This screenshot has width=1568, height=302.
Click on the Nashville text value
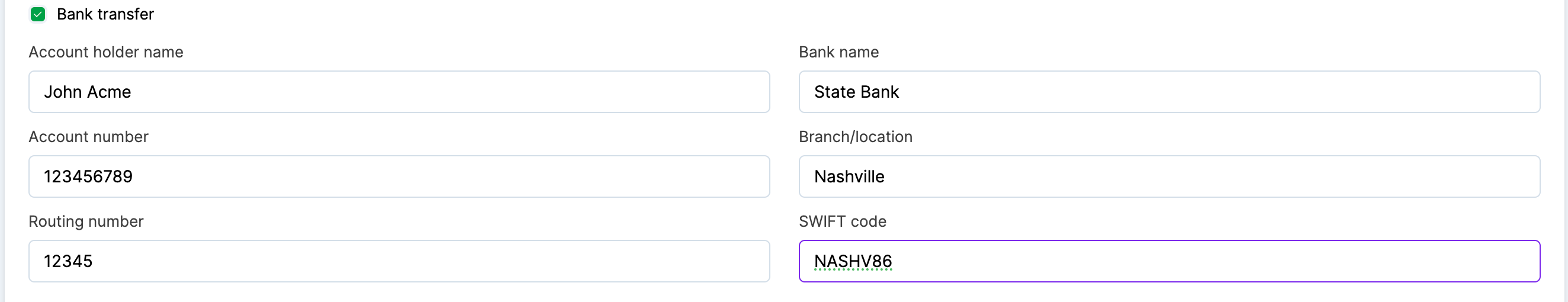[x=849, y=176]
